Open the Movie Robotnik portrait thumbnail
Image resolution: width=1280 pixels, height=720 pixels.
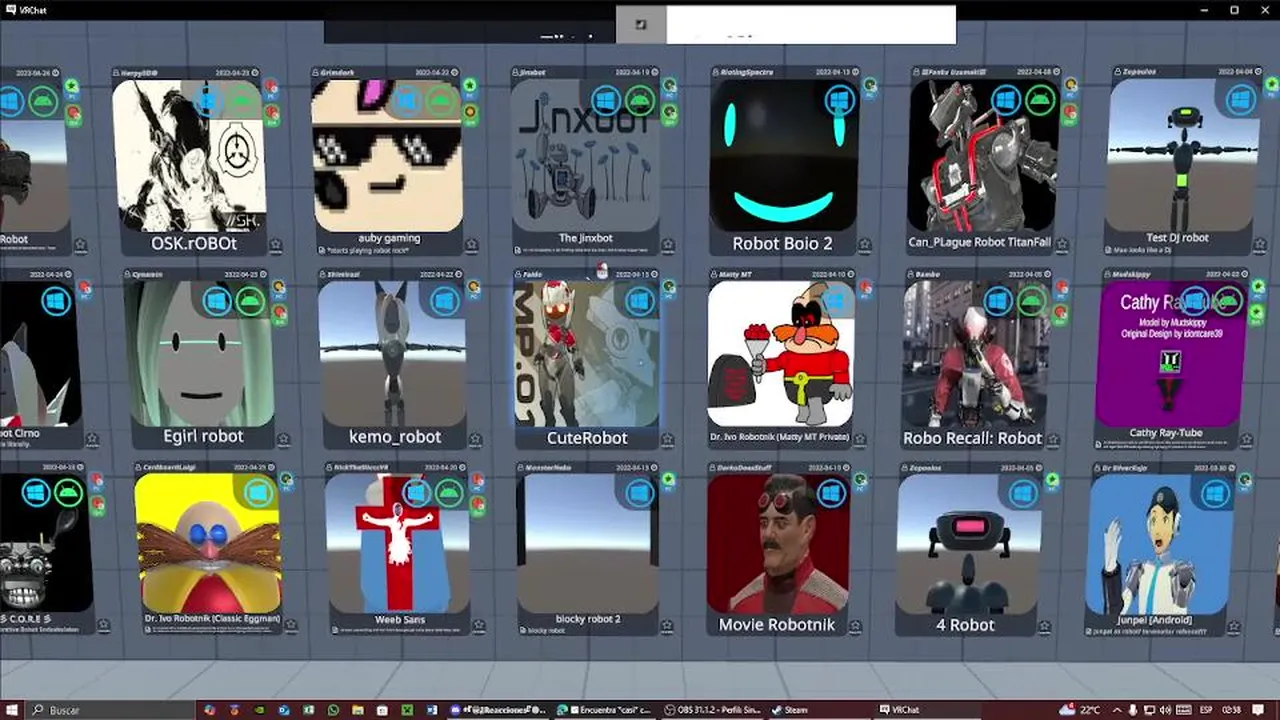tap(779, 543)
